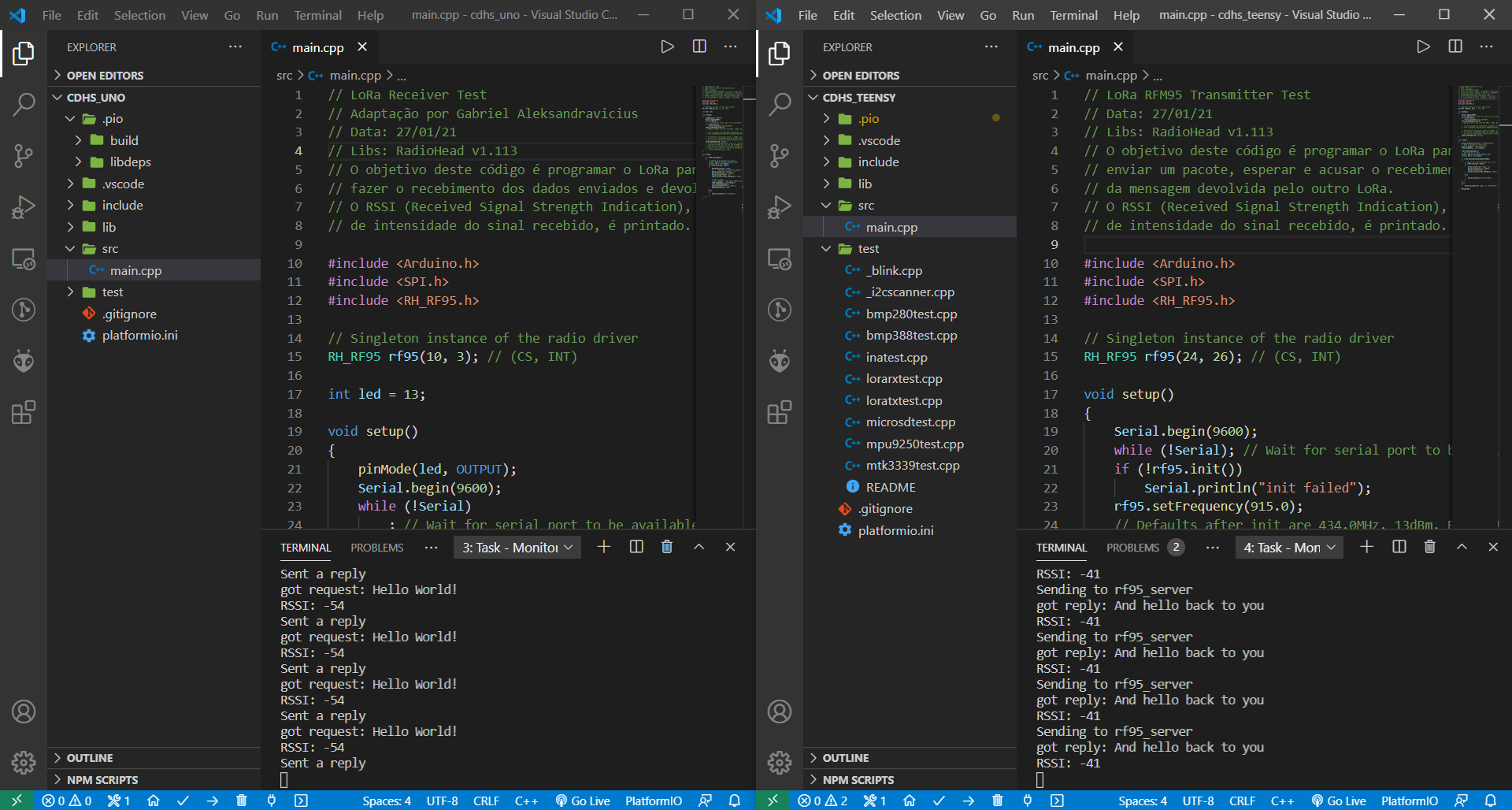Open loratxtest.cpp in CDHS_TEENSY test folder
Screen dimensions: 1512x810
(x=910, y=400)
